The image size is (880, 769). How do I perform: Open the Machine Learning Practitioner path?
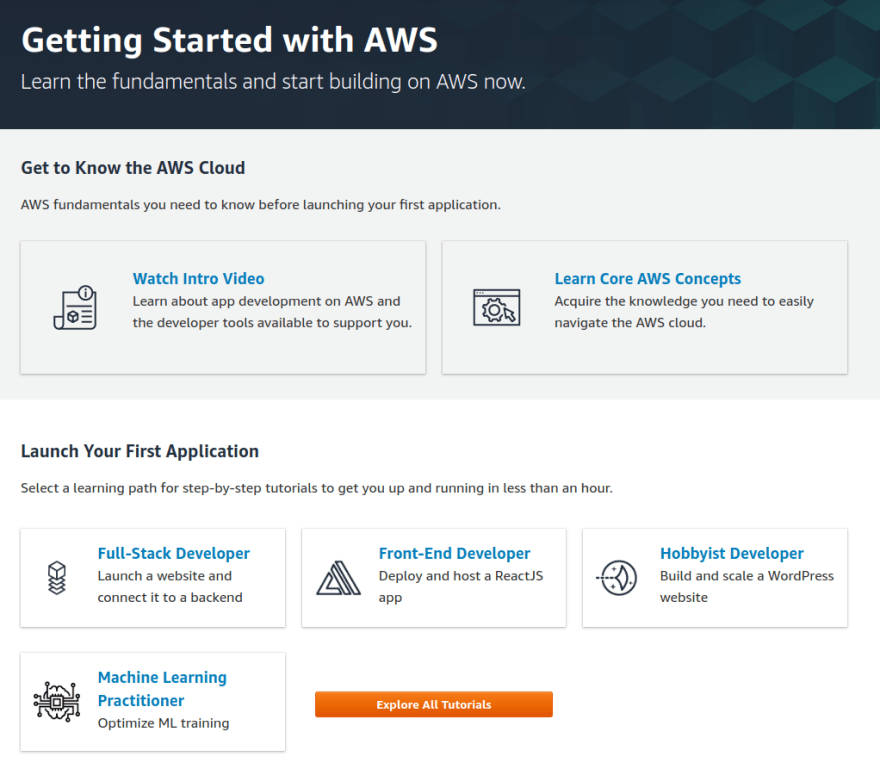[162, 689]
